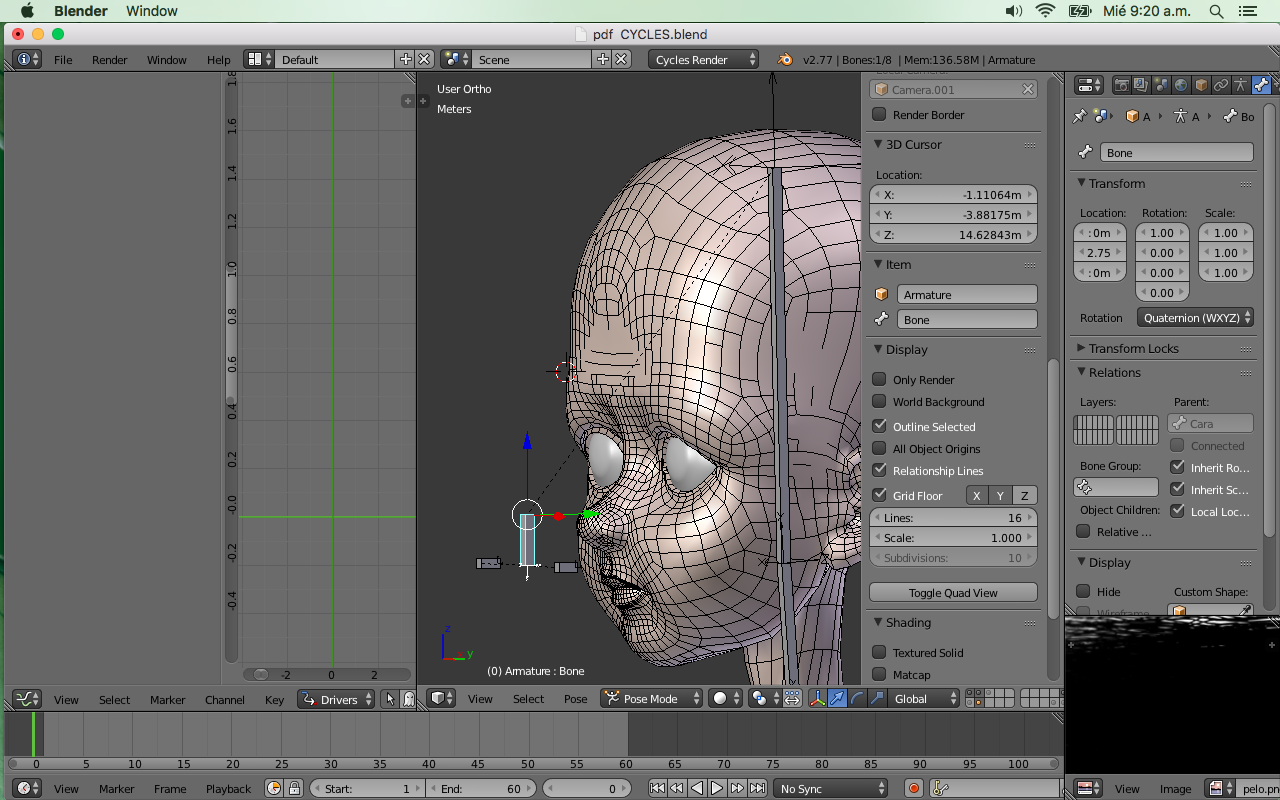Open the Render properties camera tab
The width and height of the screenshot is (1280, 800).
pos(1121,85)
